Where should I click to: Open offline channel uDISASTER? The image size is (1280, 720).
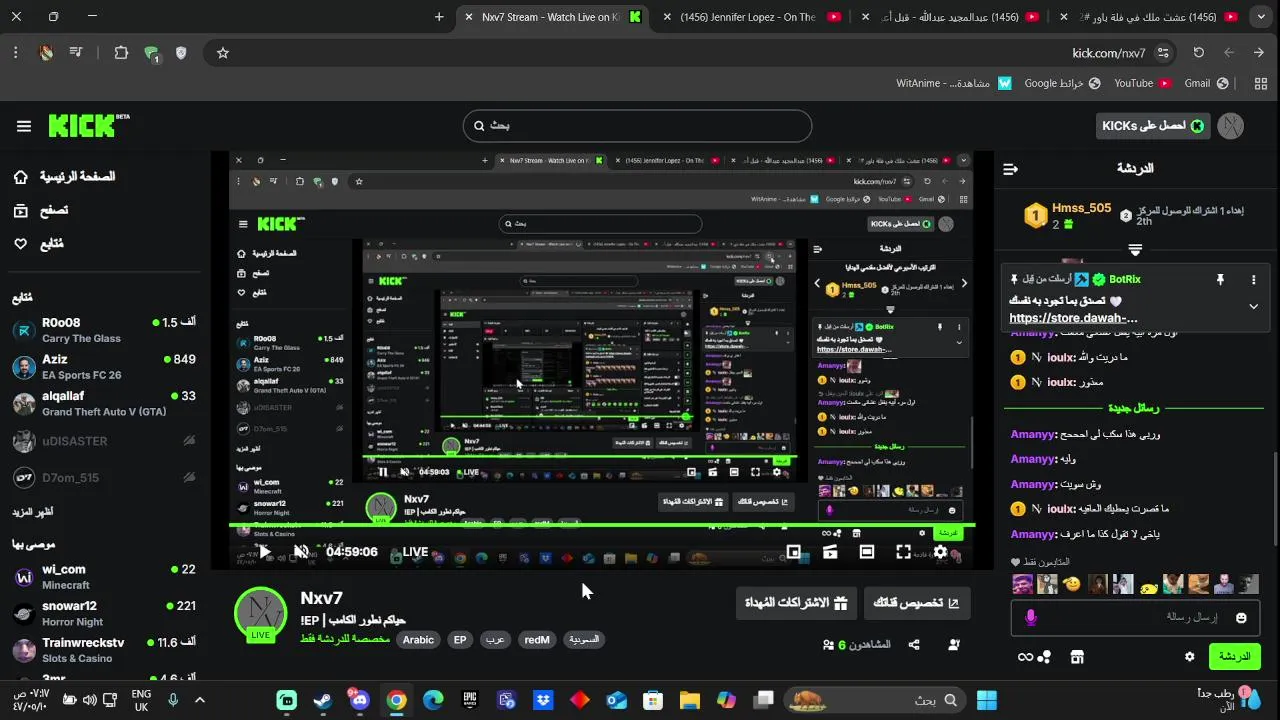(x=104, y=441)
